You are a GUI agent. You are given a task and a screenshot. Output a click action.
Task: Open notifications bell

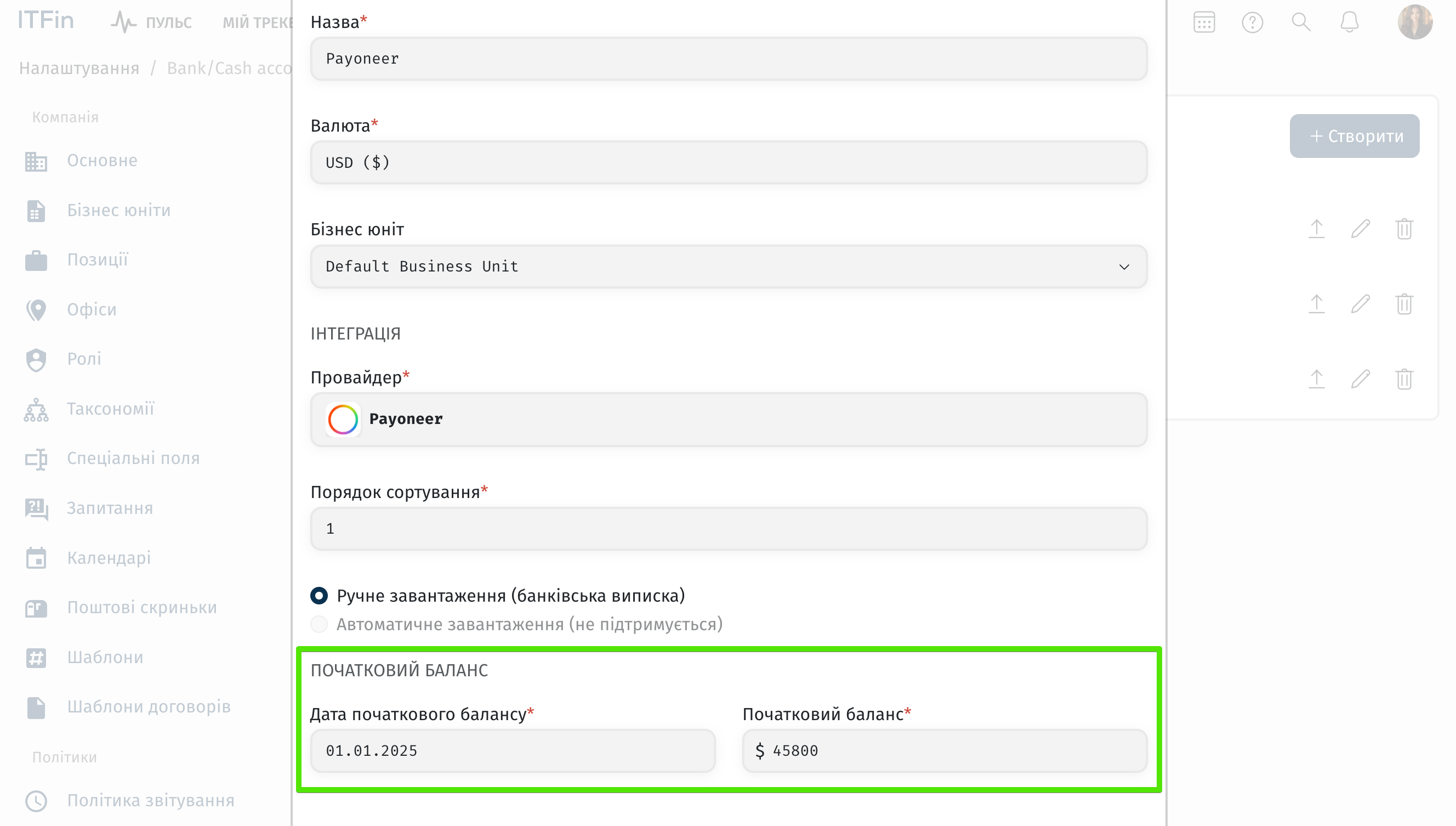[x=1349, y=22]
